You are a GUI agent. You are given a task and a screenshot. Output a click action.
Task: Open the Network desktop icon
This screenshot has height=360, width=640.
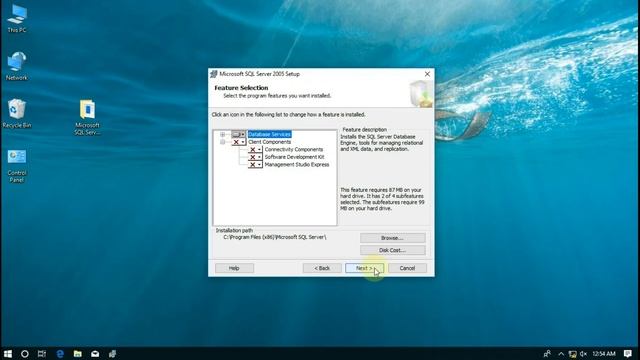17,66
